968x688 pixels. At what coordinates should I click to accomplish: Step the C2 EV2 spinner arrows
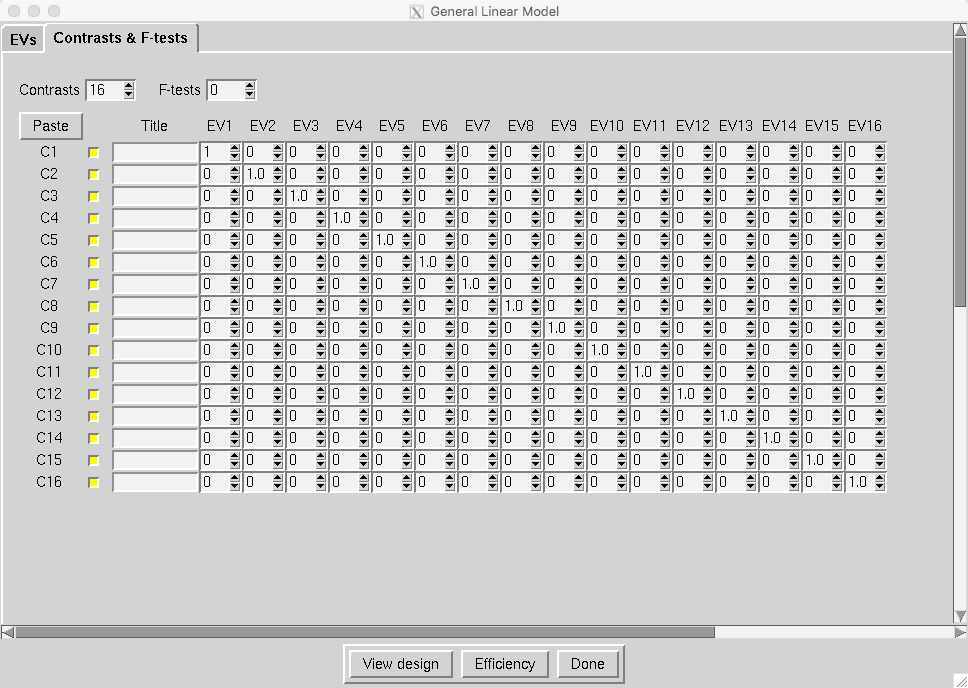278,175
